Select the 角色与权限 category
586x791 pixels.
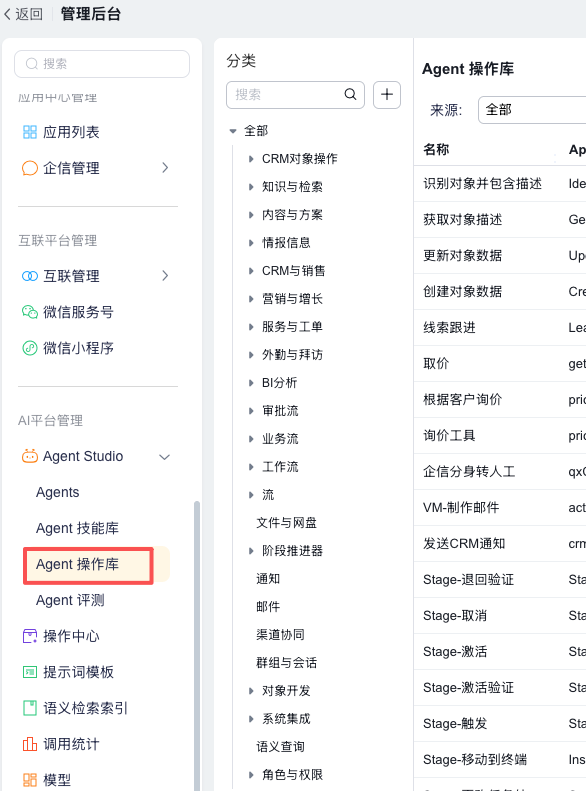[x=292, y=775]
